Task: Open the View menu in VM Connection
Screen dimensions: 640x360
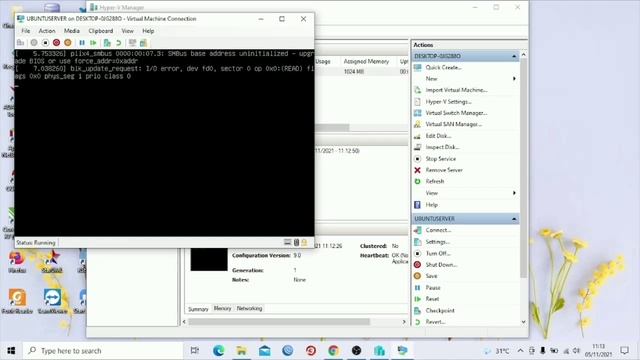Action: pos(127,31)
